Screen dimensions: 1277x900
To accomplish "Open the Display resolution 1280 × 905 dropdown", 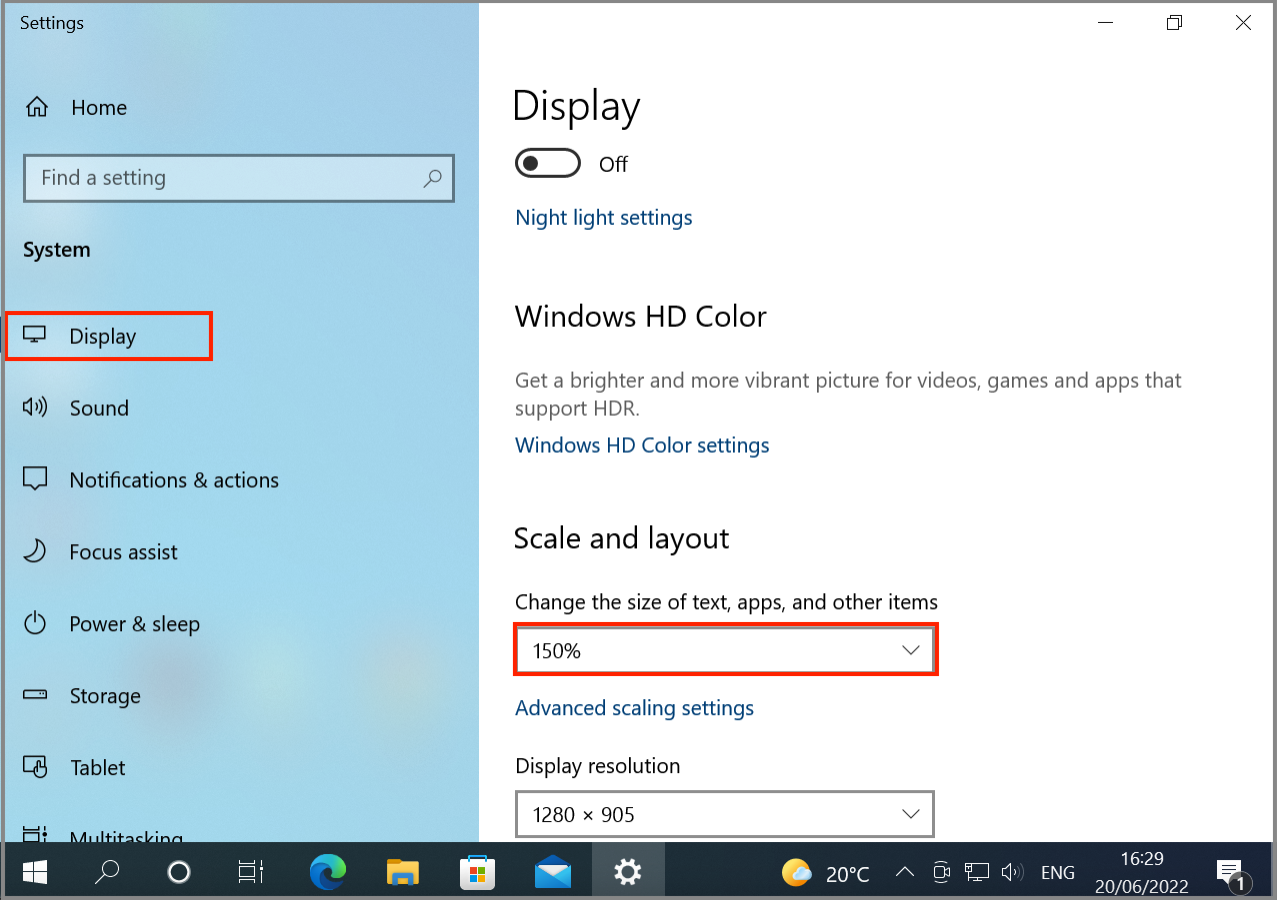I will (725, 814).
